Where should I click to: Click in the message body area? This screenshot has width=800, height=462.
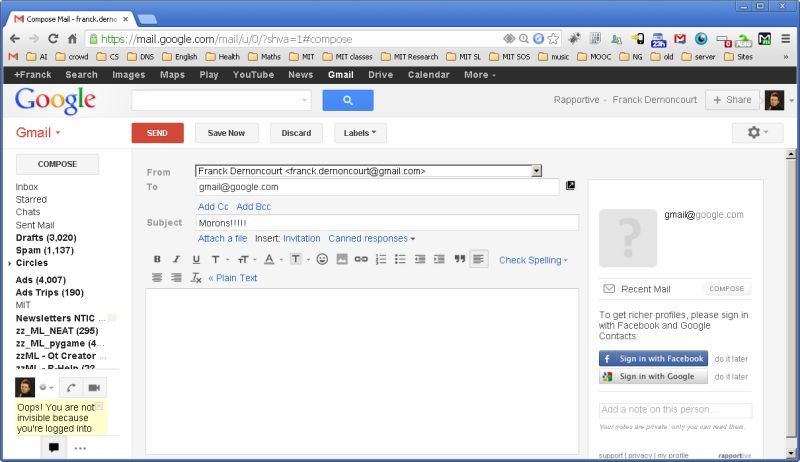(362, 371)
